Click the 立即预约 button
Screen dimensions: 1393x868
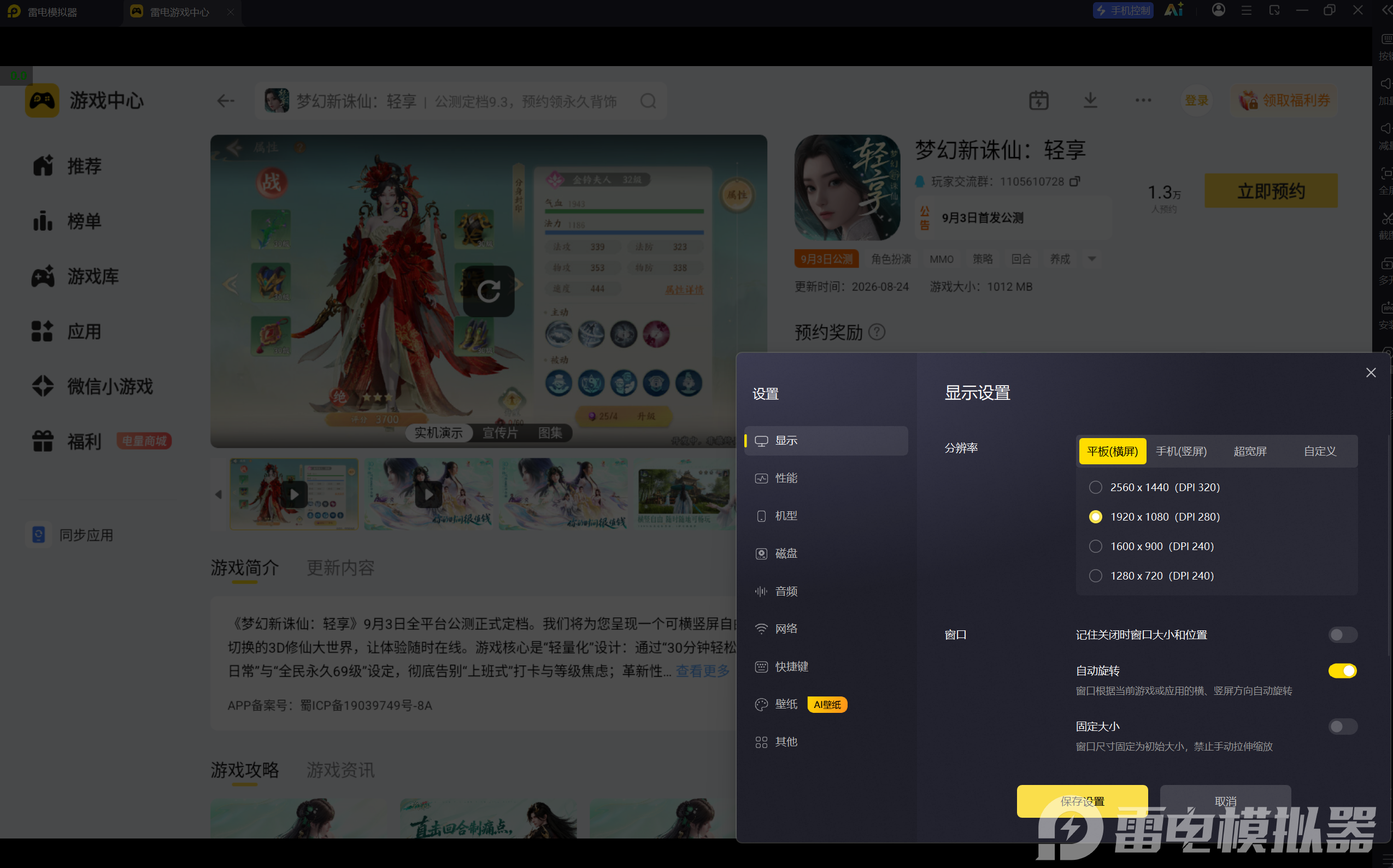[x=1271, y=191]
